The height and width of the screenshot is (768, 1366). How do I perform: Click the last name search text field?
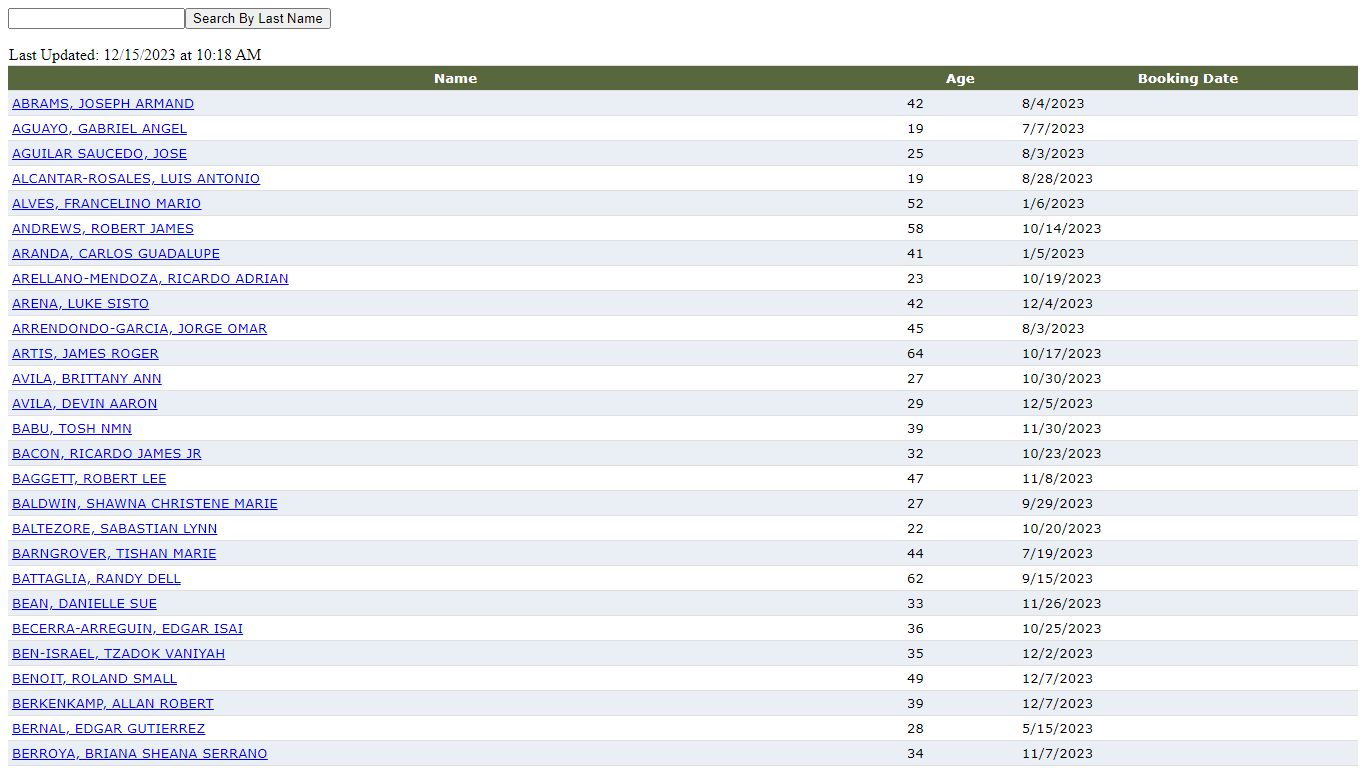96,19
